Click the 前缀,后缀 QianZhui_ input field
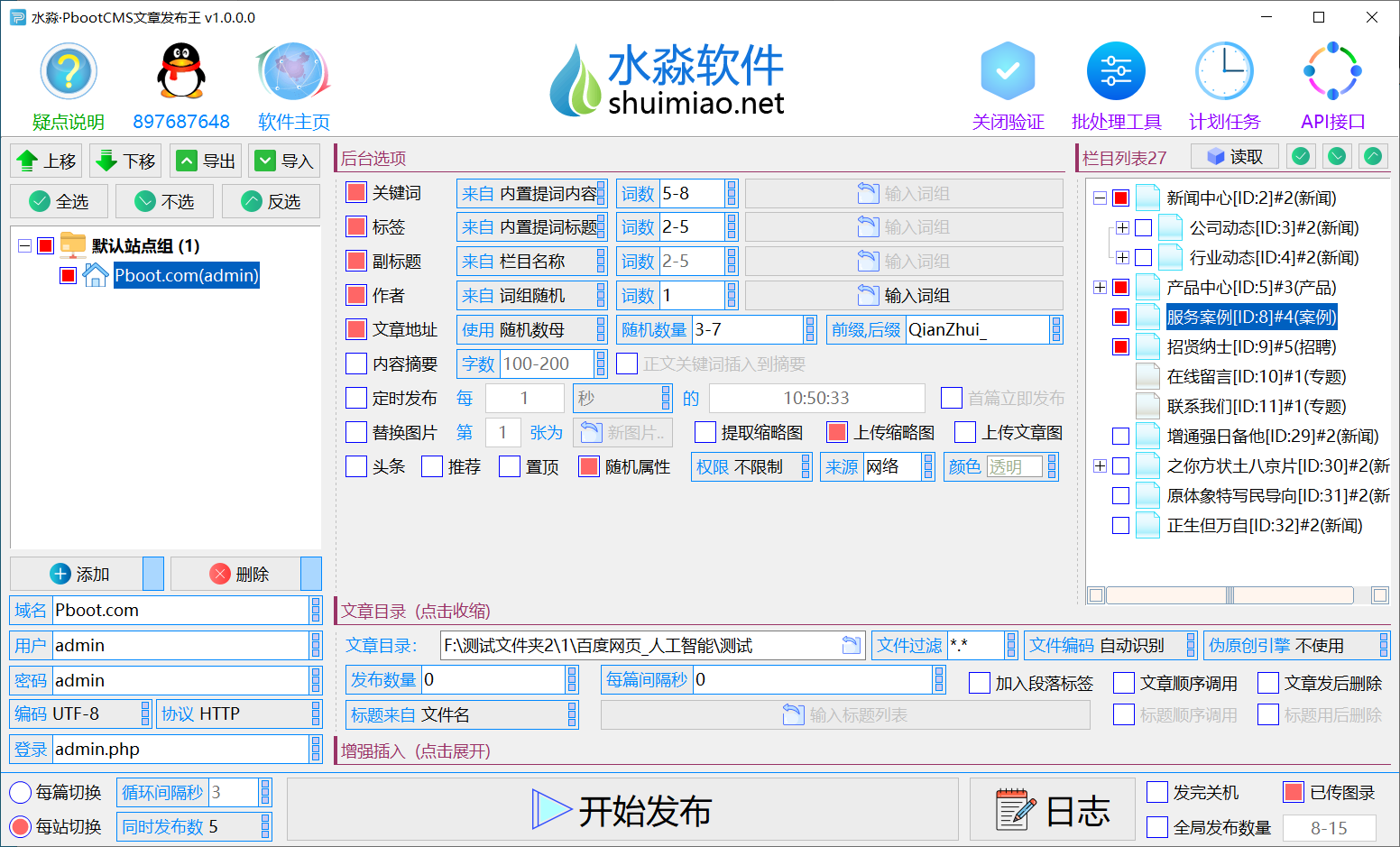 pos(978,329)
